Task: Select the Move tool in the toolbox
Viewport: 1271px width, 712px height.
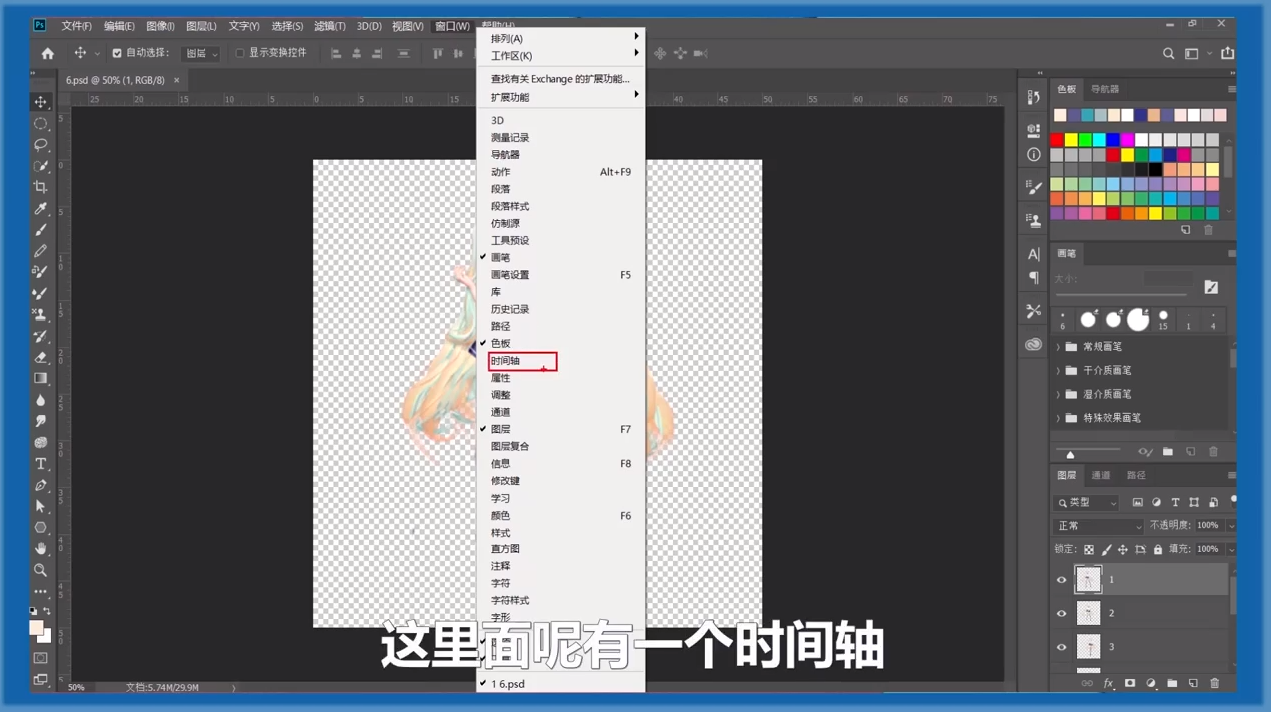Action: tap(41, 102)
